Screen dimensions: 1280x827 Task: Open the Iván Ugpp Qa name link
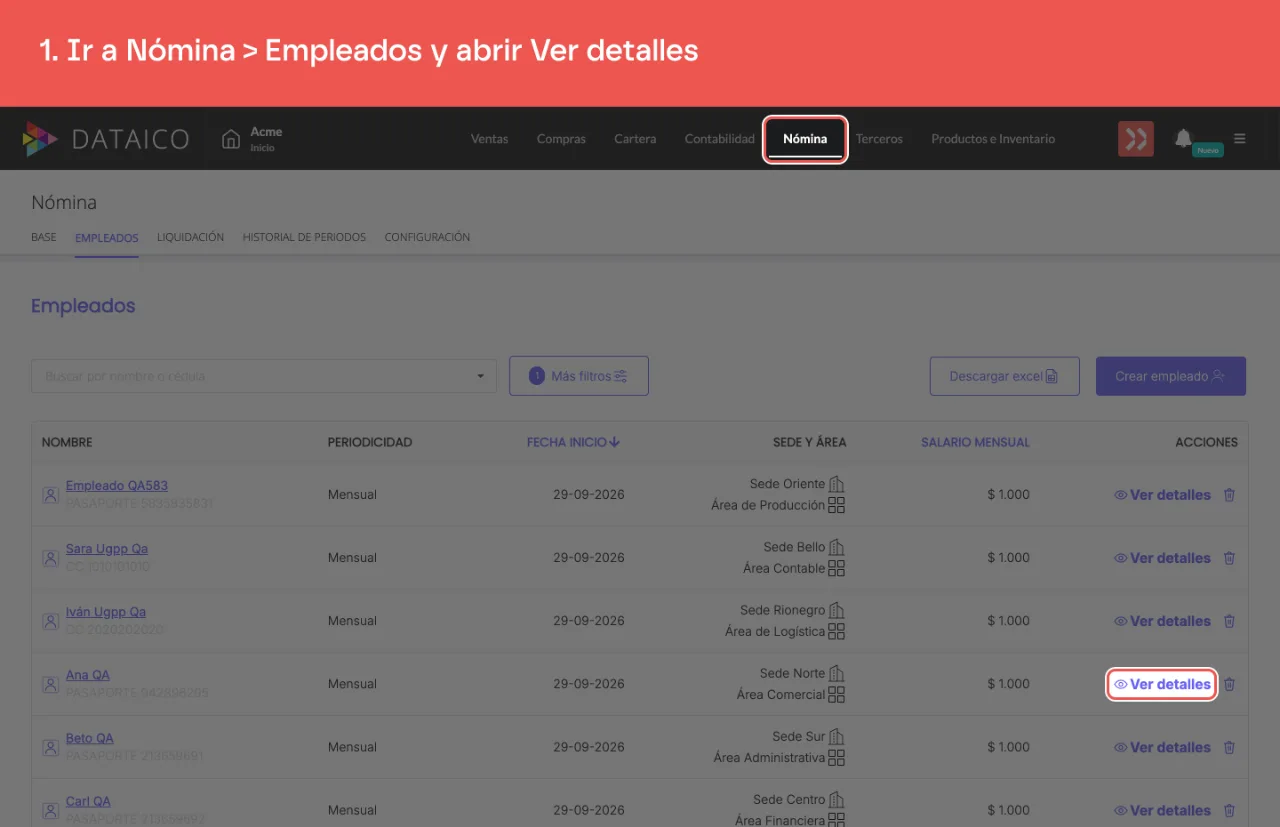click(106, 612)
